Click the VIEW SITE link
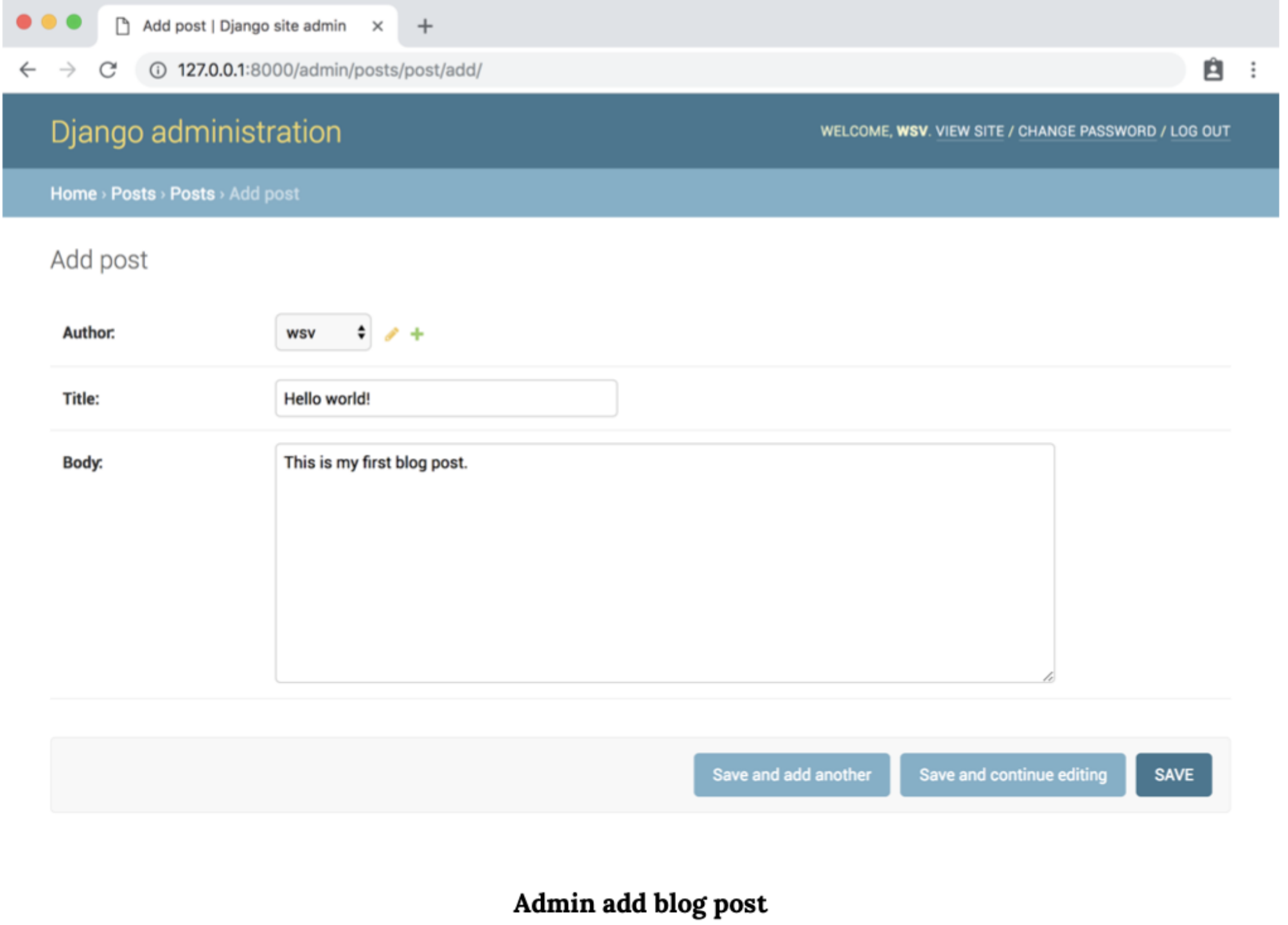The height and width of the screenshot is (925, 1288). pyautogui.click(x=970, y=132)
